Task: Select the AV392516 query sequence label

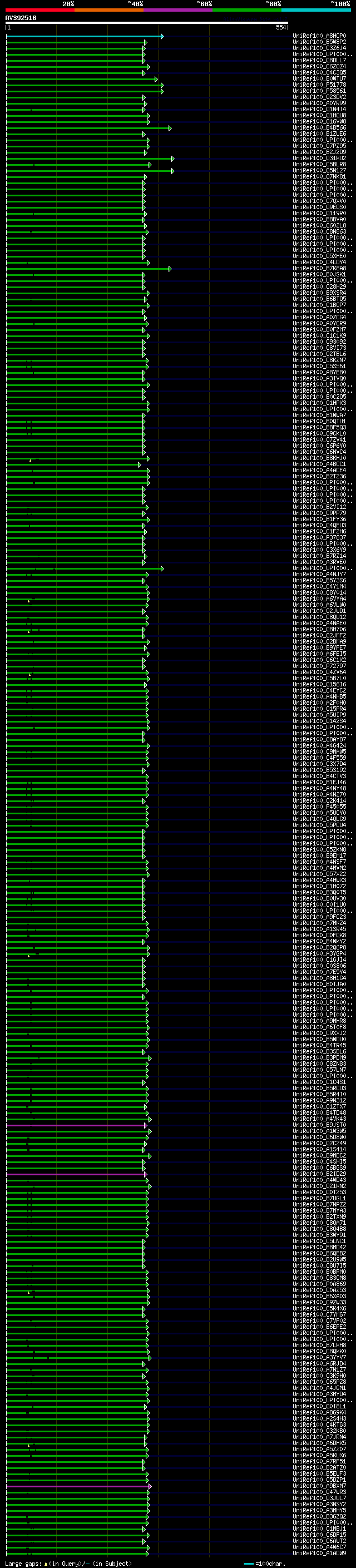Action: pyautogui.click(x=21, y=18)
